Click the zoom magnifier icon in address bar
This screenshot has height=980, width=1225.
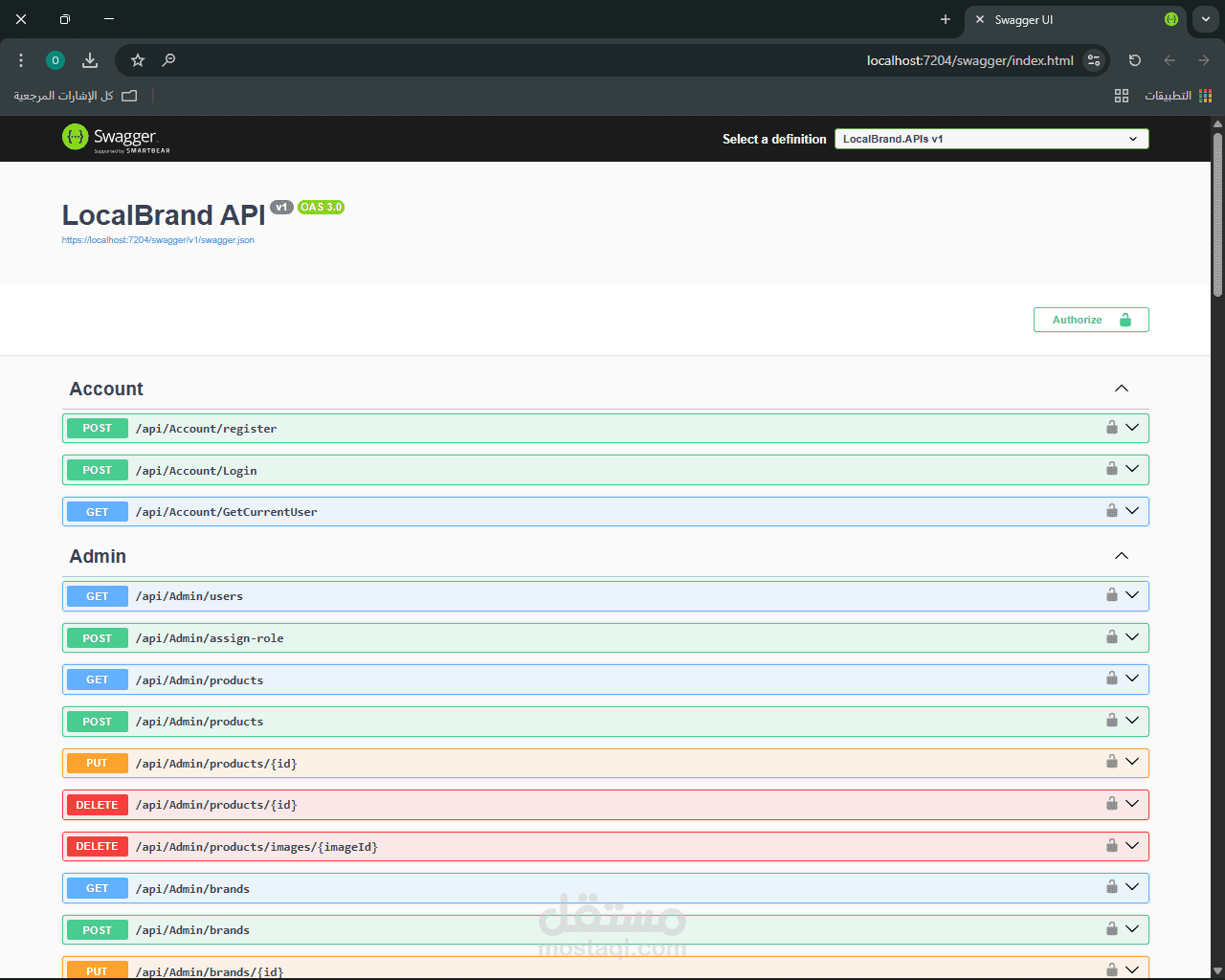(168, 60)
